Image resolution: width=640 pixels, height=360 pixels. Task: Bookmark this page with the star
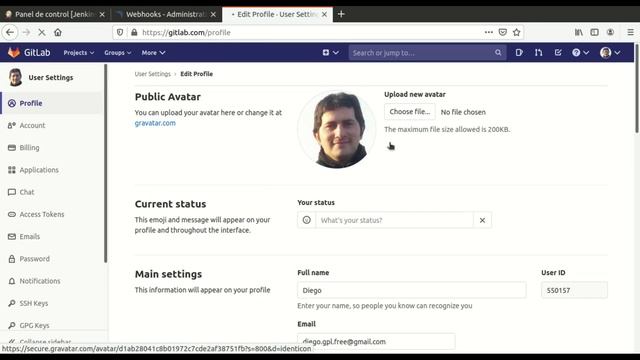click(517, 32)
